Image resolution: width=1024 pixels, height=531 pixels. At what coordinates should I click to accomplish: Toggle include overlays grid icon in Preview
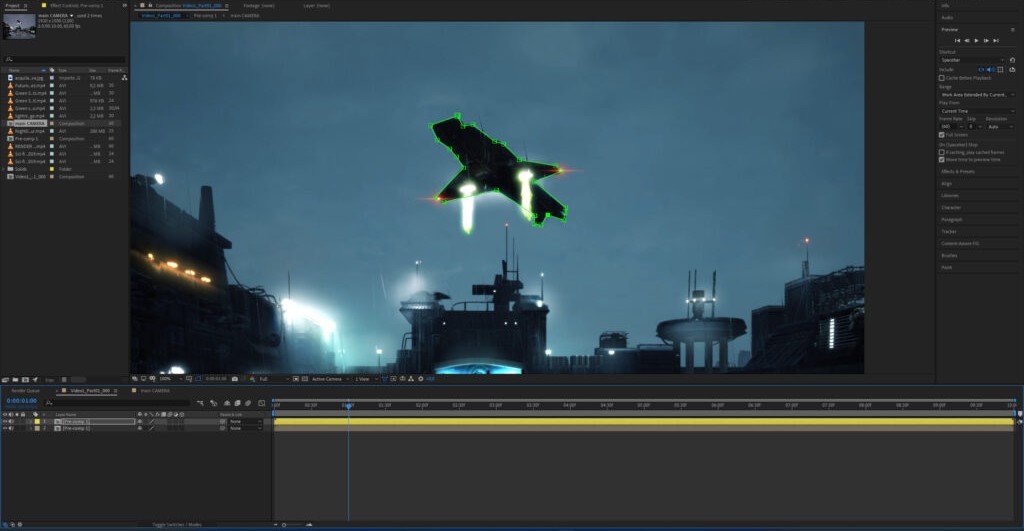pyautogui.click(x=1000, y=69)
